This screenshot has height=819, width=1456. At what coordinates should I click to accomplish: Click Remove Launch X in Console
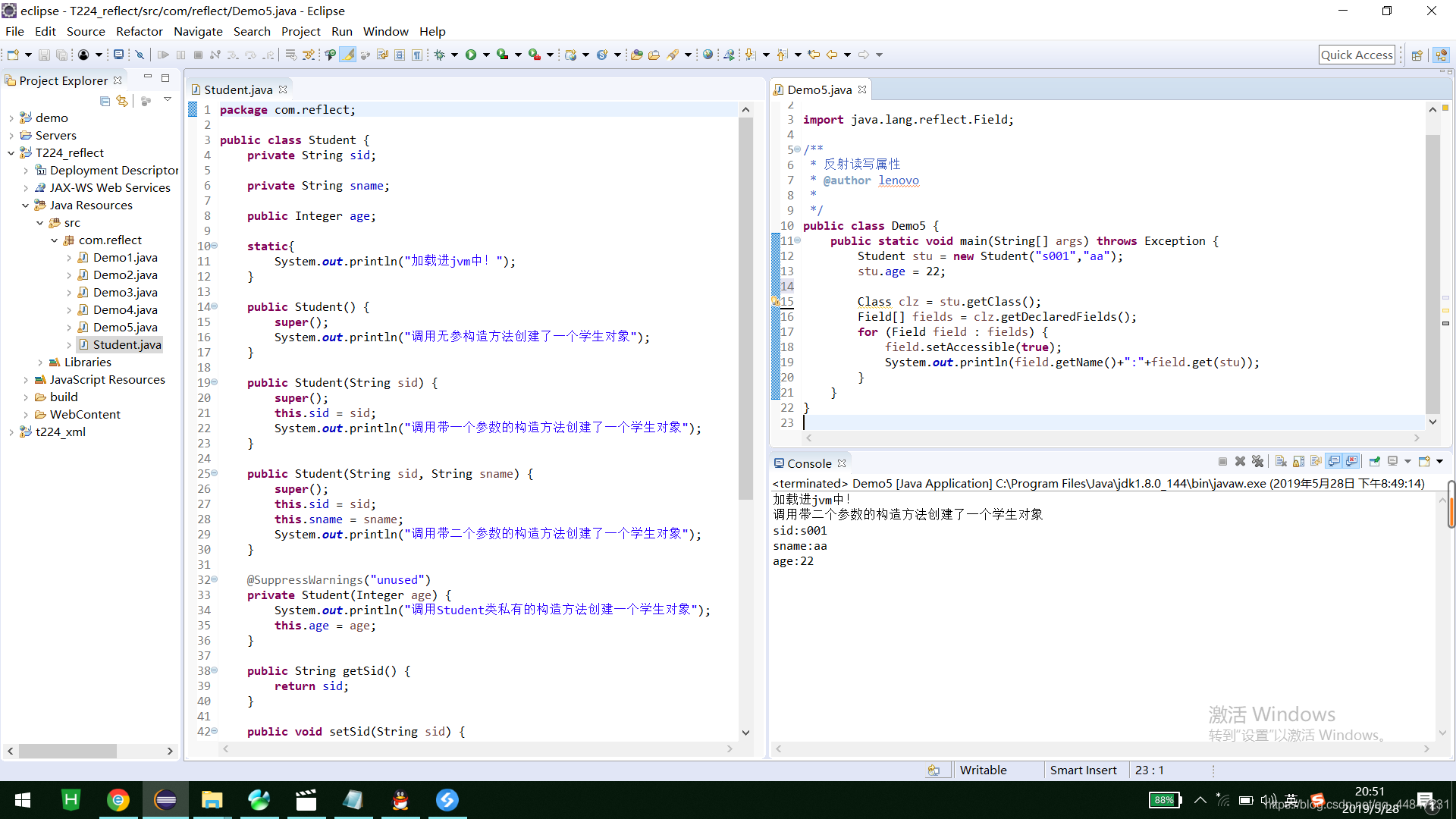[1240, 461]
